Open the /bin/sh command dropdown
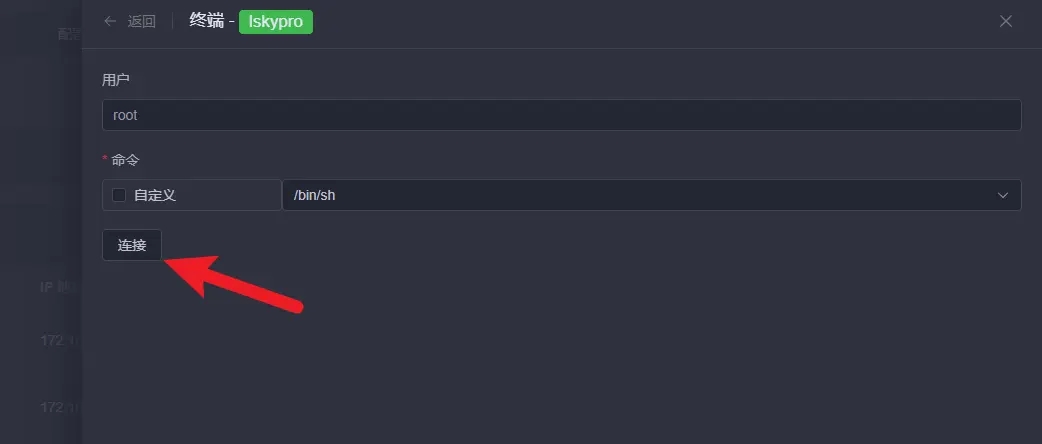The height and width of the screenshot is (444, 1042). pyautogui.click(x=651, y=195)
